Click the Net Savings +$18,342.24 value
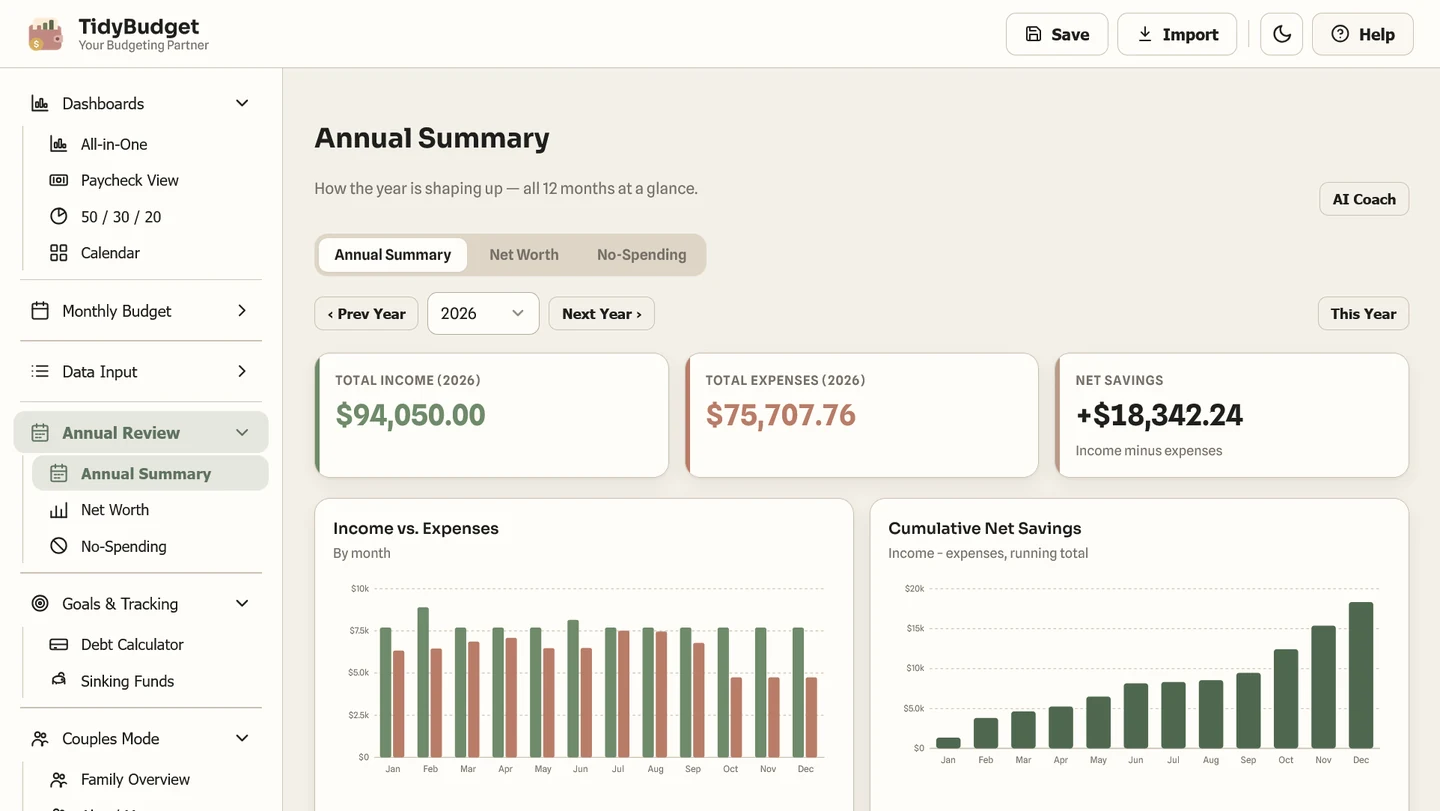1440x811 pixels. [1160, 415]
